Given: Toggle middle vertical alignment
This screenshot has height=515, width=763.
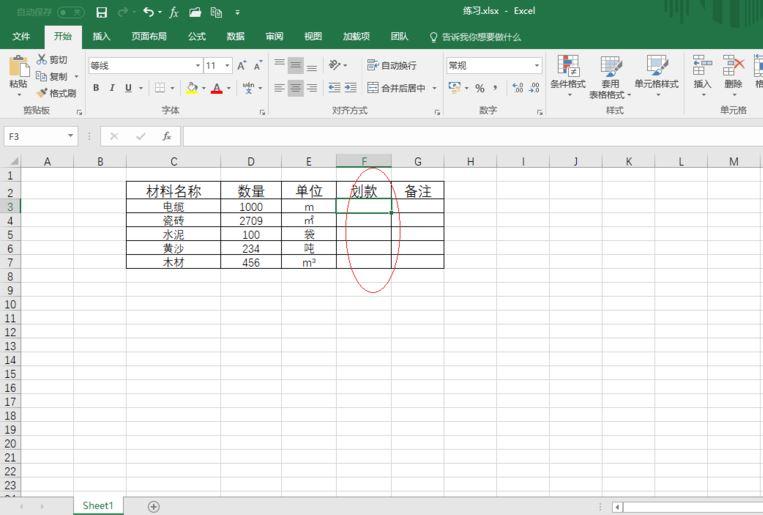Looking at the screenshot, I should (x=295, y=65).
